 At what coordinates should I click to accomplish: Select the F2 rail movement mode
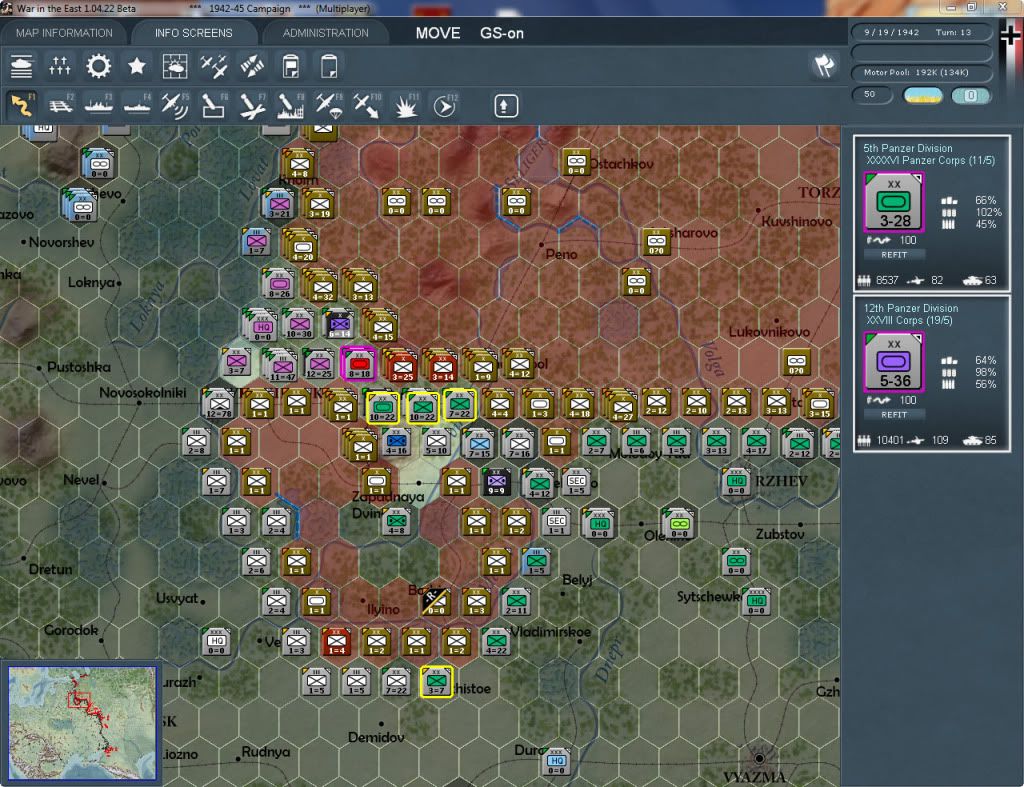point(61,105)
